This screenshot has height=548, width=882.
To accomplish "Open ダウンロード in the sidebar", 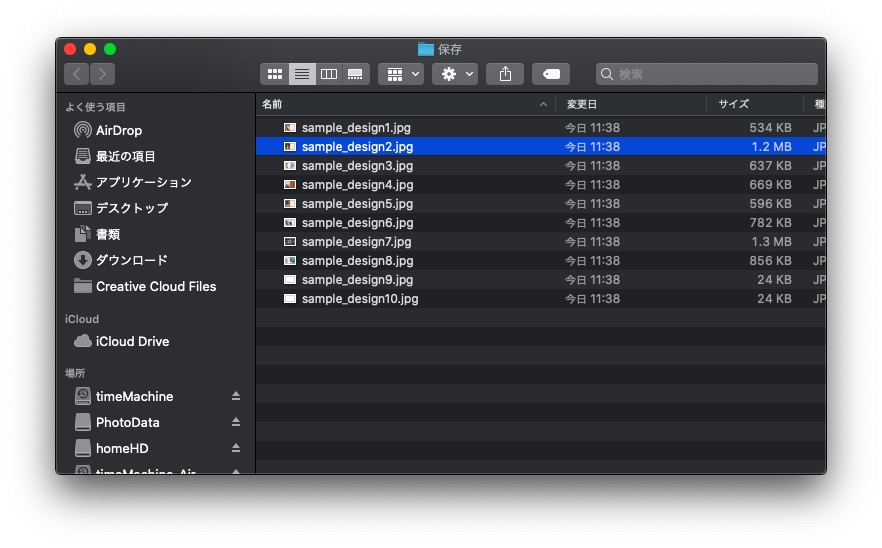I will click(132, 260).
